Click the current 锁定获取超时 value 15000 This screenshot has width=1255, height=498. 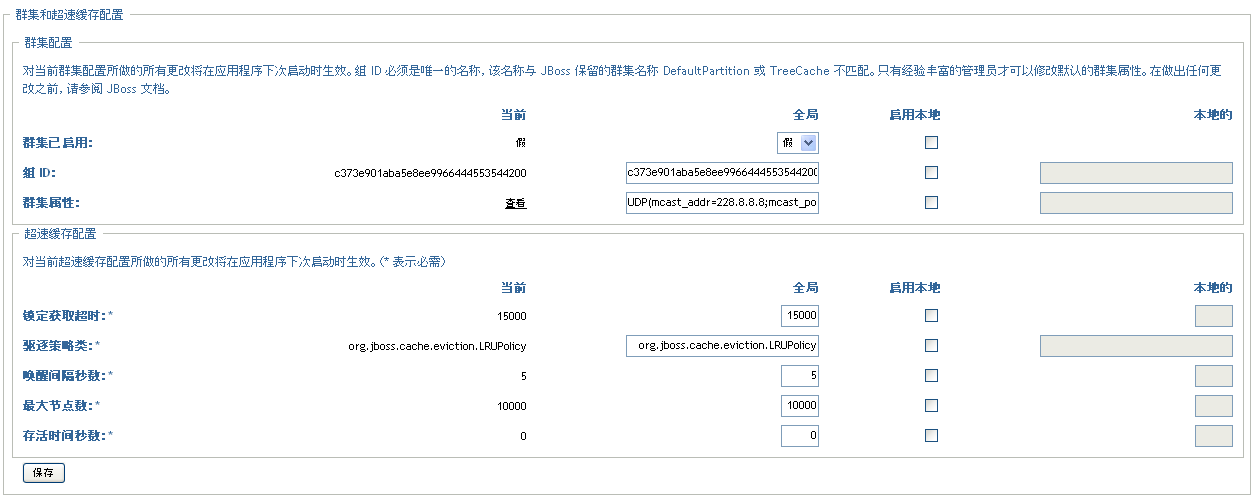(511, 316)
